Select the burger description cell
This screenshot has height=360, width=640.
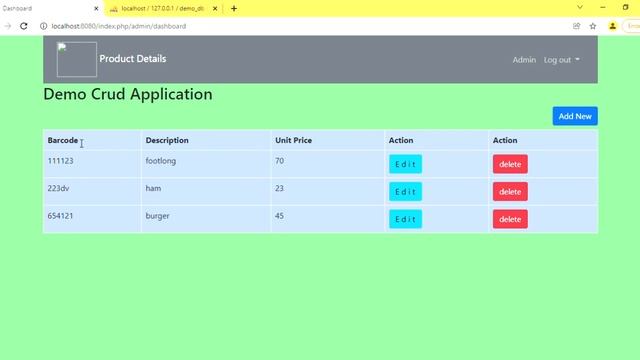click(x=206, y=219)
